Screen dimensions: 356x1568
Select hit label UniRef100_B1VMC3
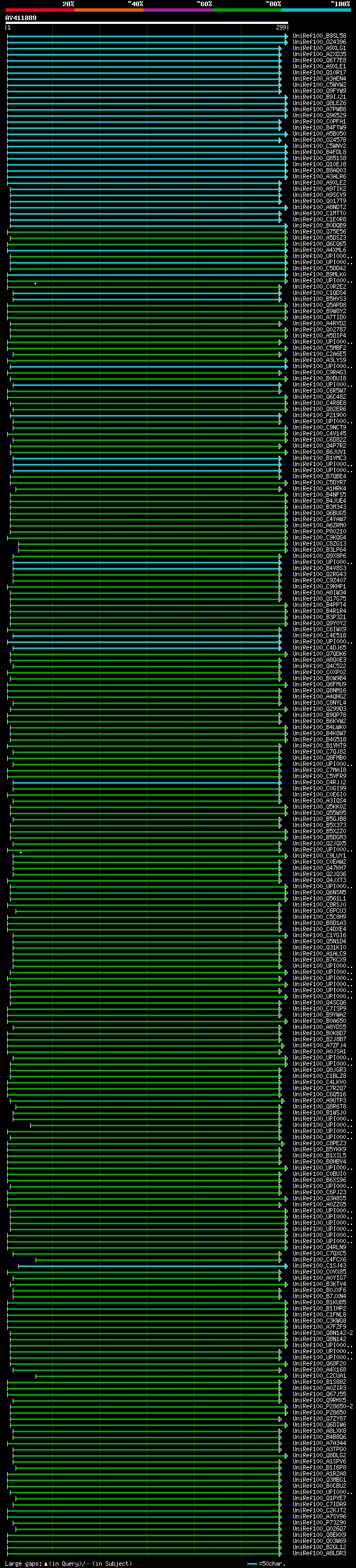tap(319, 458)
